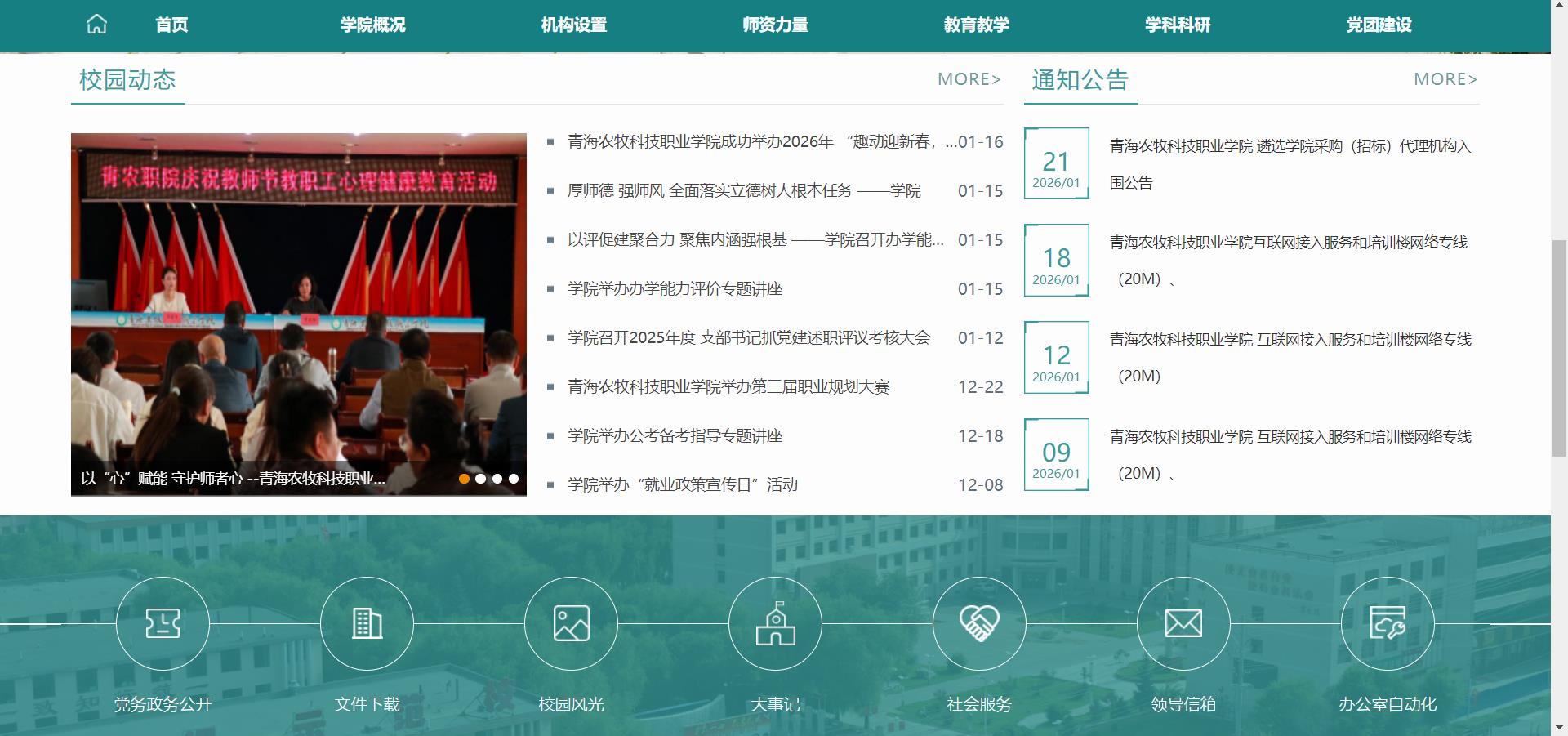The width and height of the screenshot is (1568, 736).
Task: Select 首页 in the navigation bar
Action: point(172,25)
